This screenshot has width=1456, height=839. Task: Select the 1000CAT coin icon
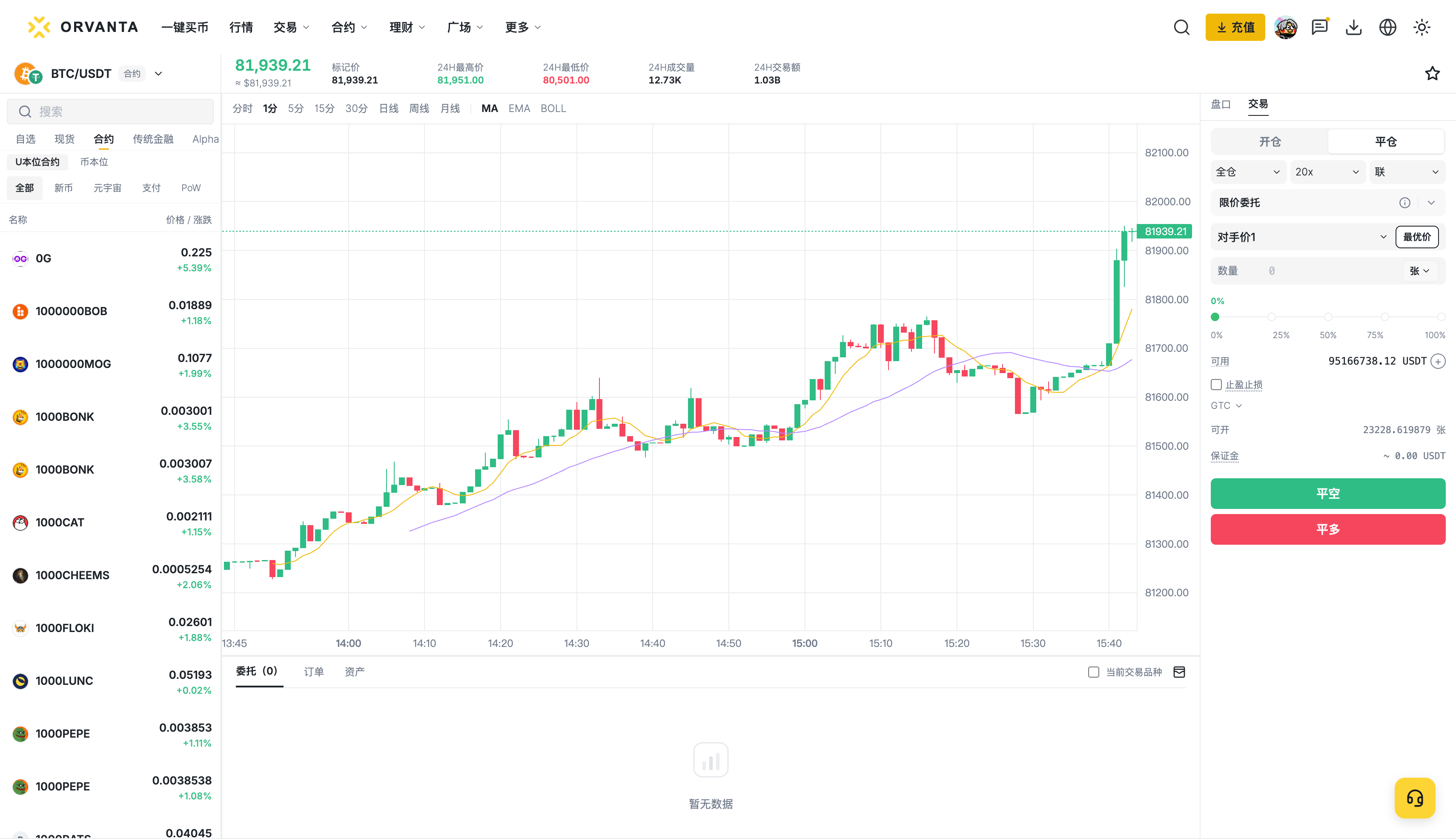[x=21, y=523]
